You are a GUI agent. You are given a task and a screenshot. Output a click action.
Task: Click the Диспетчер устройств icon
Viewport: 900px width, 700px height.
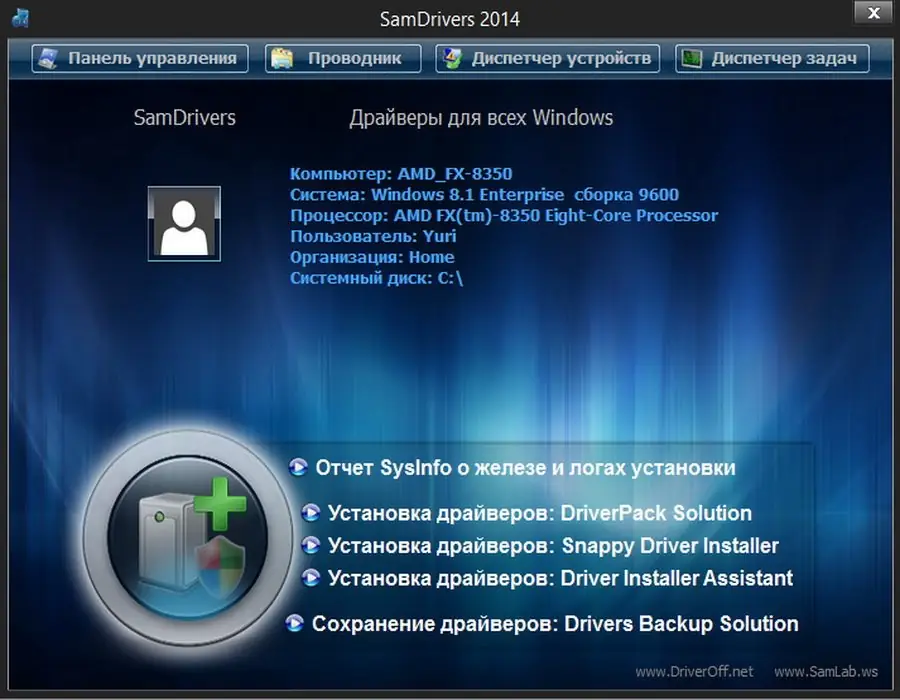(x=452, y=59)
